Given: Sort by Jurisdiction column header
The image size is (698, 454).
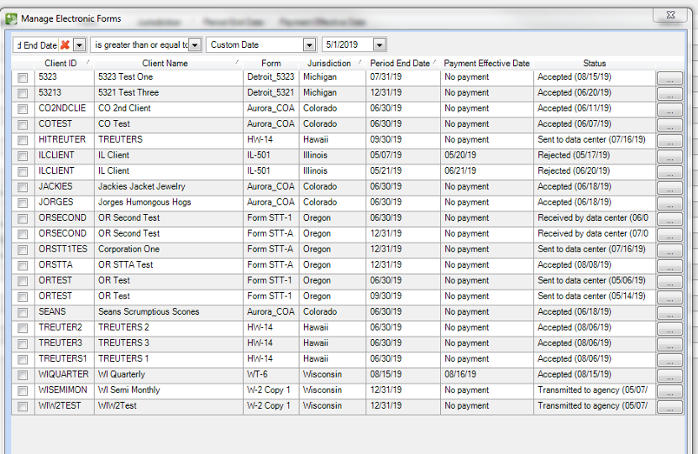Looking at the screenshot, I should [329, 63].
